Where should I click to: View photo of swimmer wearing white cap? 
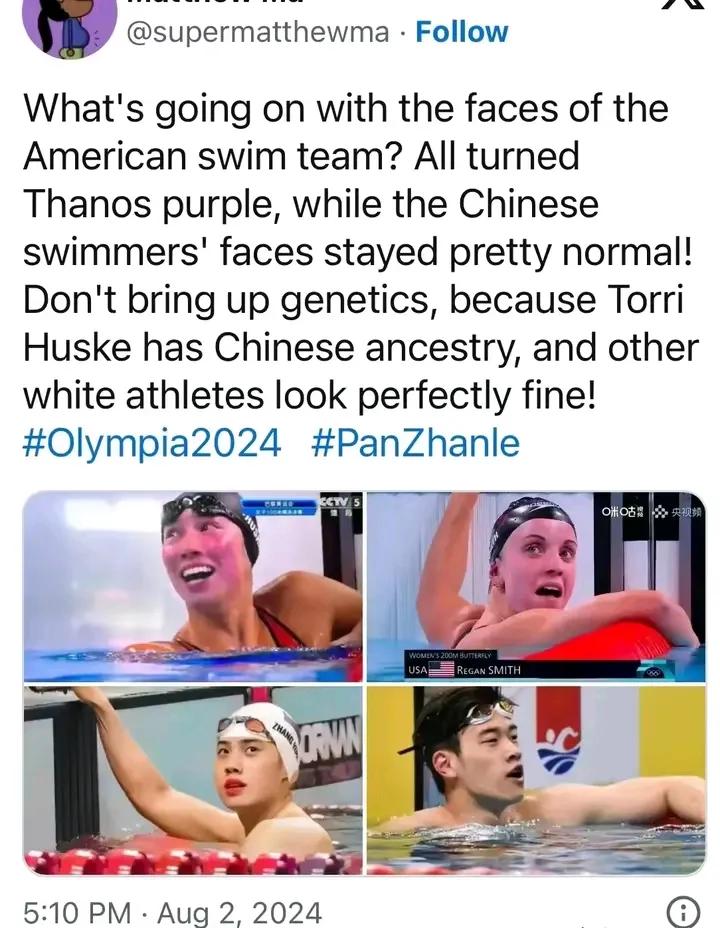tap(193, 781)
